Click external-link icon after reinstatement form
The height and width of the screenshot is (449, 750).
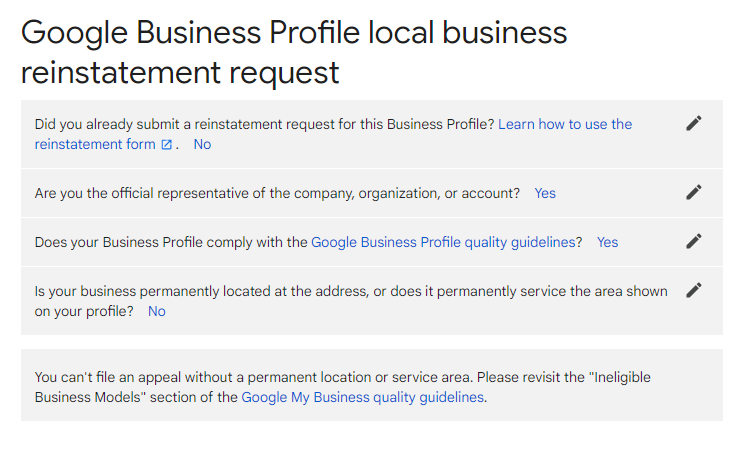(x=166, y=144)
